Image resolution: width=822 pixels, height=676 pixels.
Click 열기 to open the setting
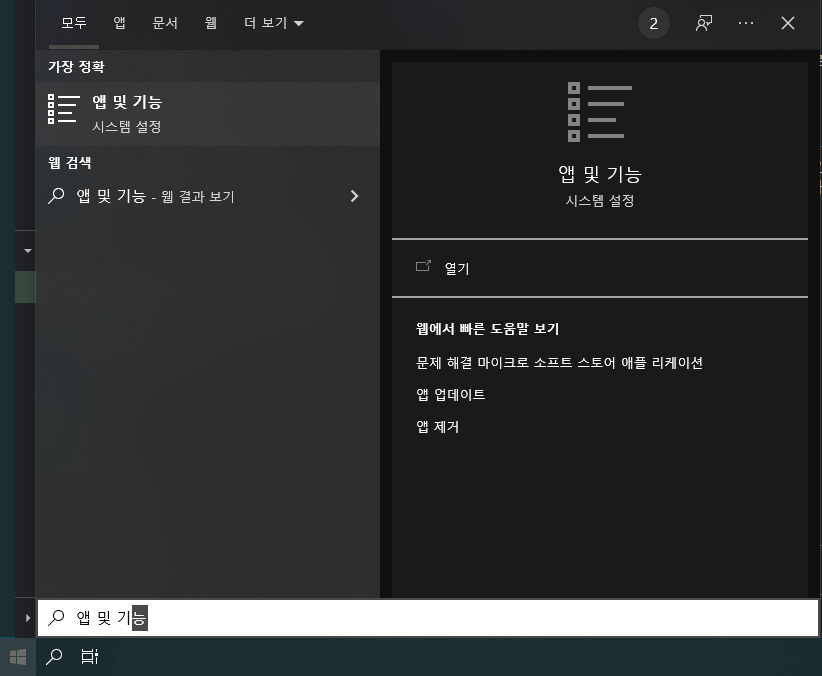[600, 268]
